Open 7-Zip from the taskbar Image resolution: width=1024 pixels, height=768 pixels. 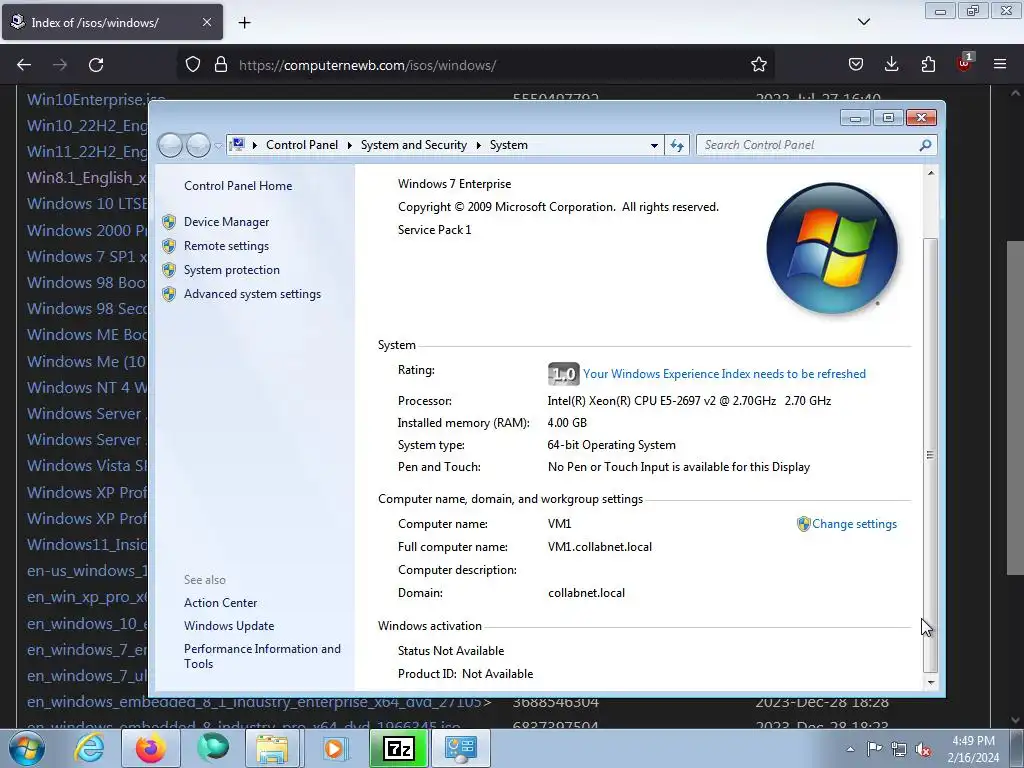click(398, 748)
